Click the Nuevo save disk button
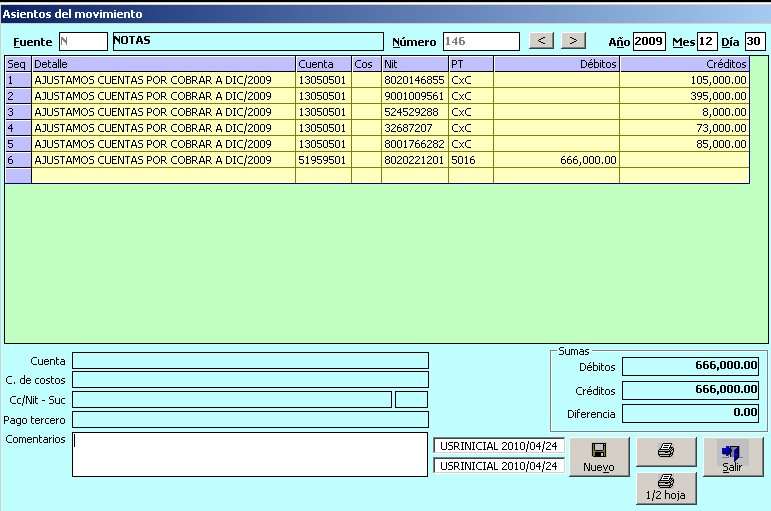Screen dimensions: 771x511 [x=599, y=457]
